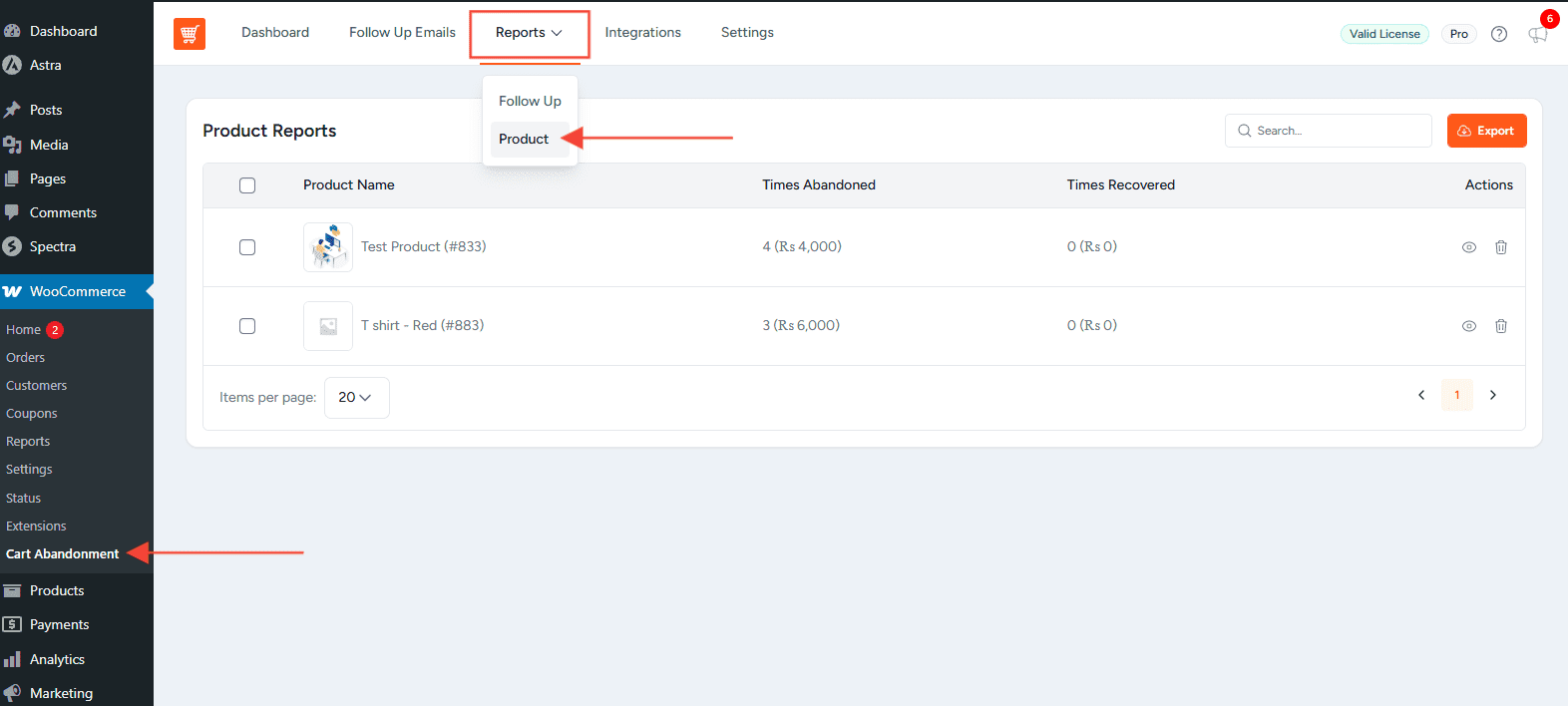Open the items per page dropdown
Viewport: 1568px width, 706px height.
point(356,397)
